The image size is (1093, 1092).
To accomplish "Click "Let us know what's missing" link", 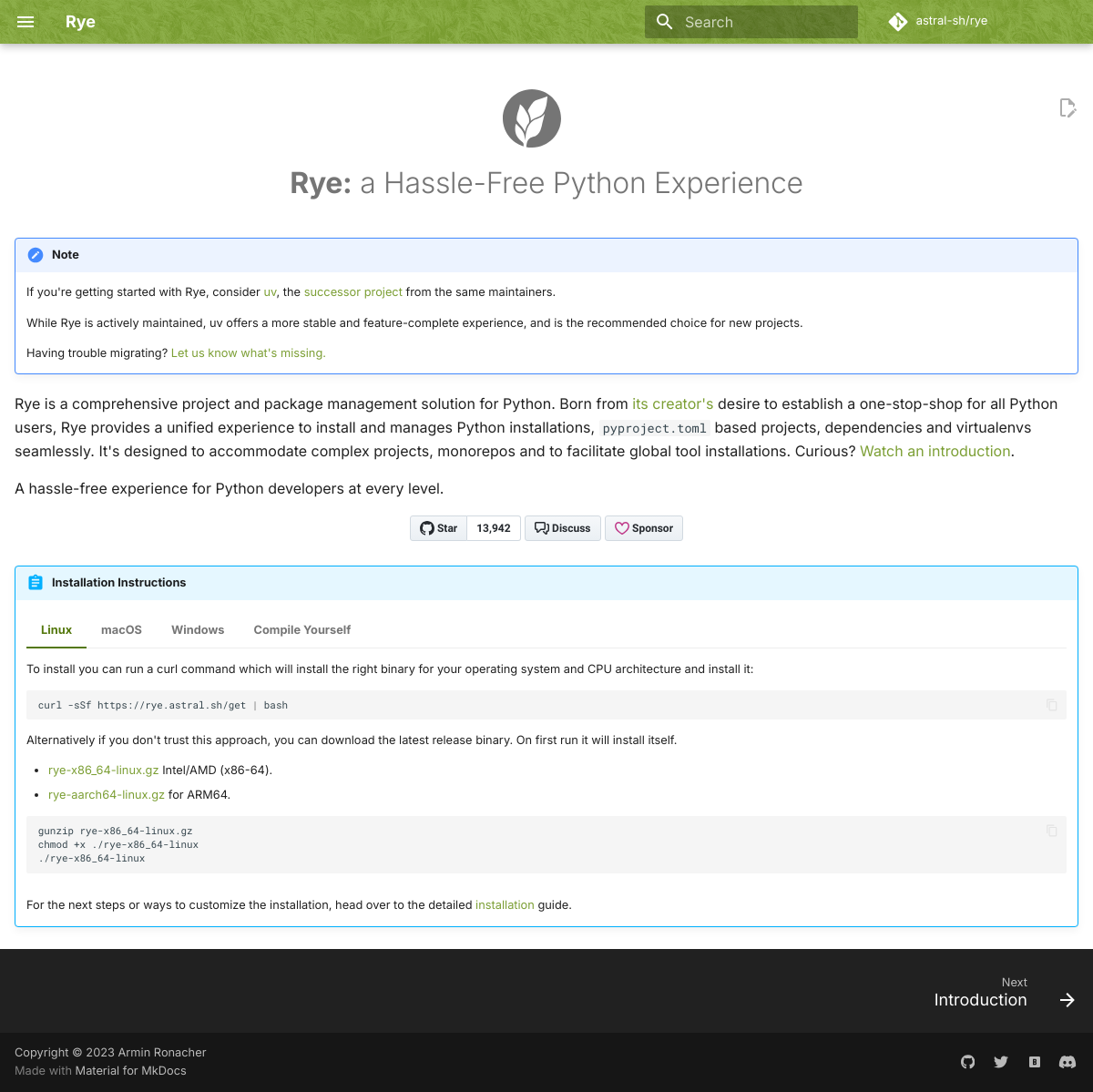I will 248,353.
